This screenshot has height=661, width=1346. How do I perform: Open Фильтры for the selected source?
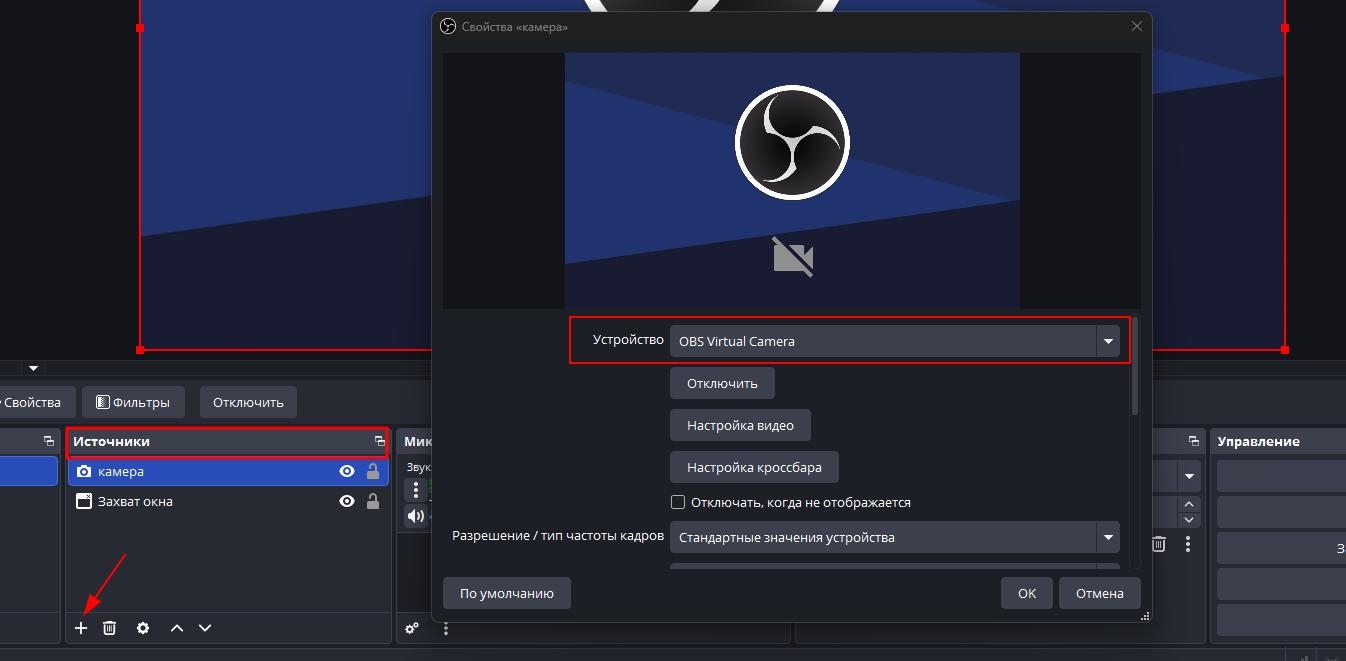click(x=133, y=402)
